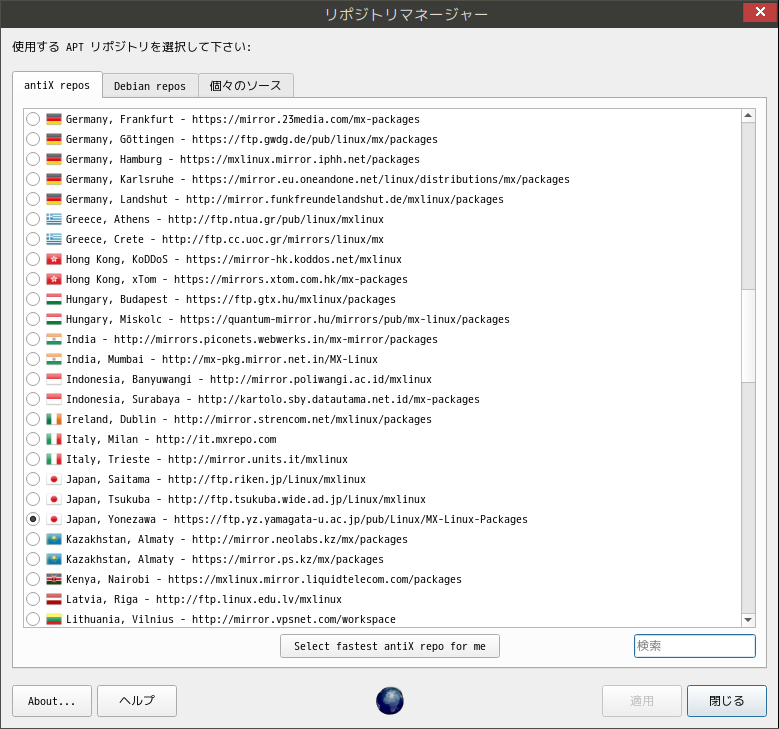Click the 適用 apply button
Image resolution: width=779 pixels, height=729 pixels.
point(641,701)
